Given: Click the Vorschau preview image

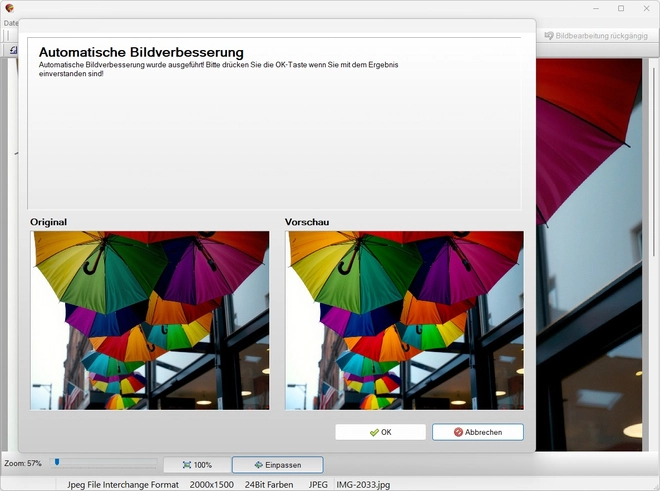Looking at the screenshot, I should pos(405,320).
